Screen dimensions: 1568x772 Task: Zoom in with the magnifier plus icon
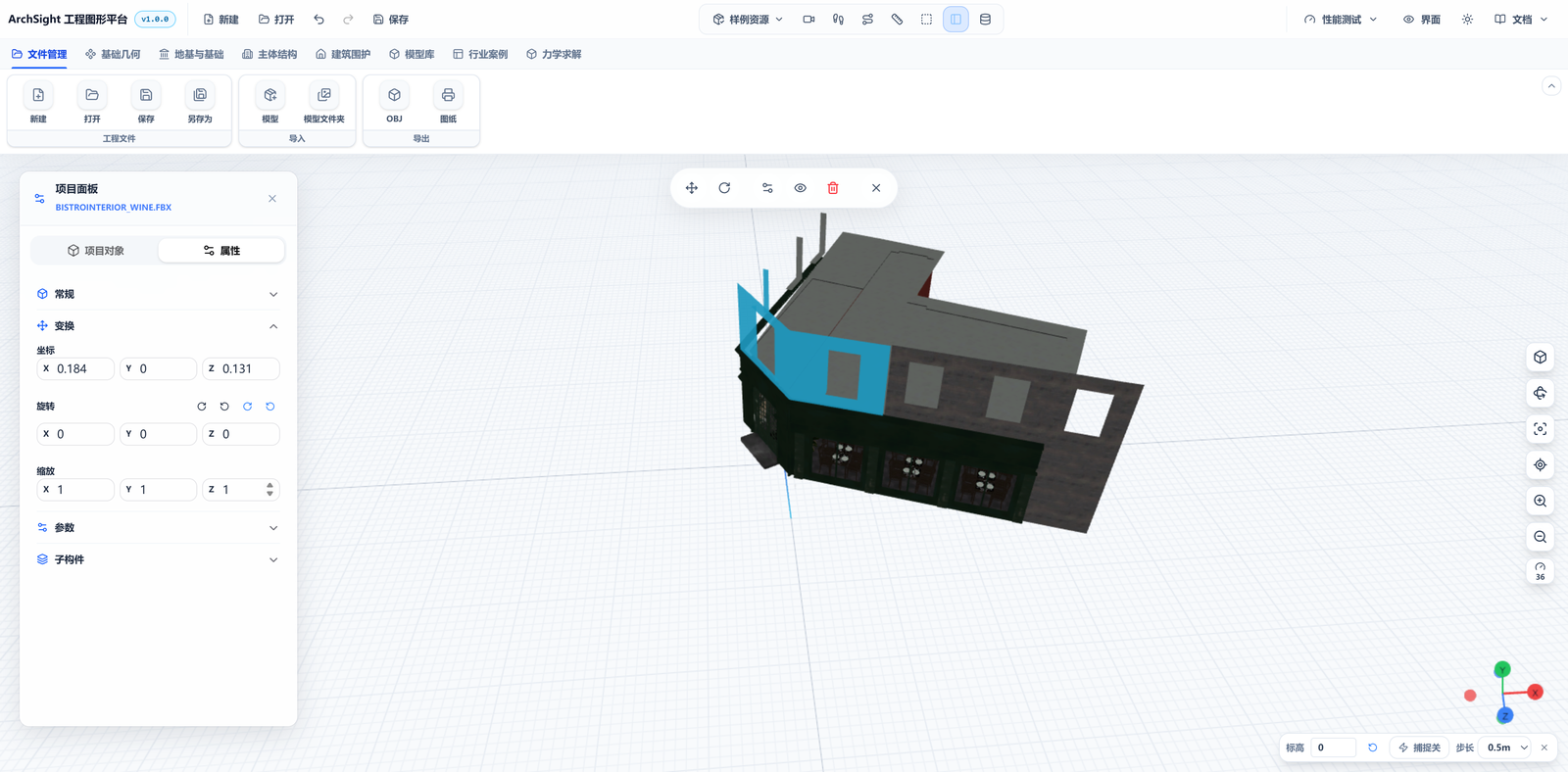coord(1541,501)
